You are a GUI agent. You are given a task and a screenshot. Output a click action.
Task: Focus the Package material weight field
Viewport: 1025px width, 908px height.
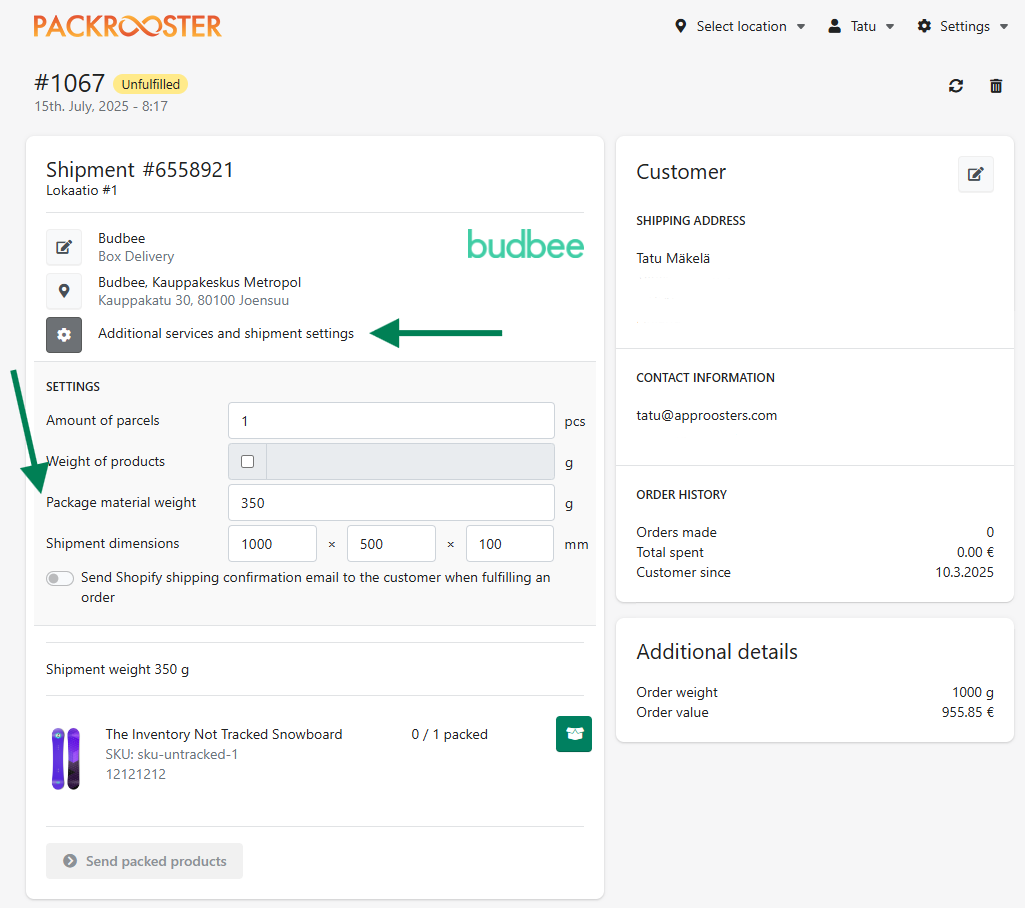point(391,503)
